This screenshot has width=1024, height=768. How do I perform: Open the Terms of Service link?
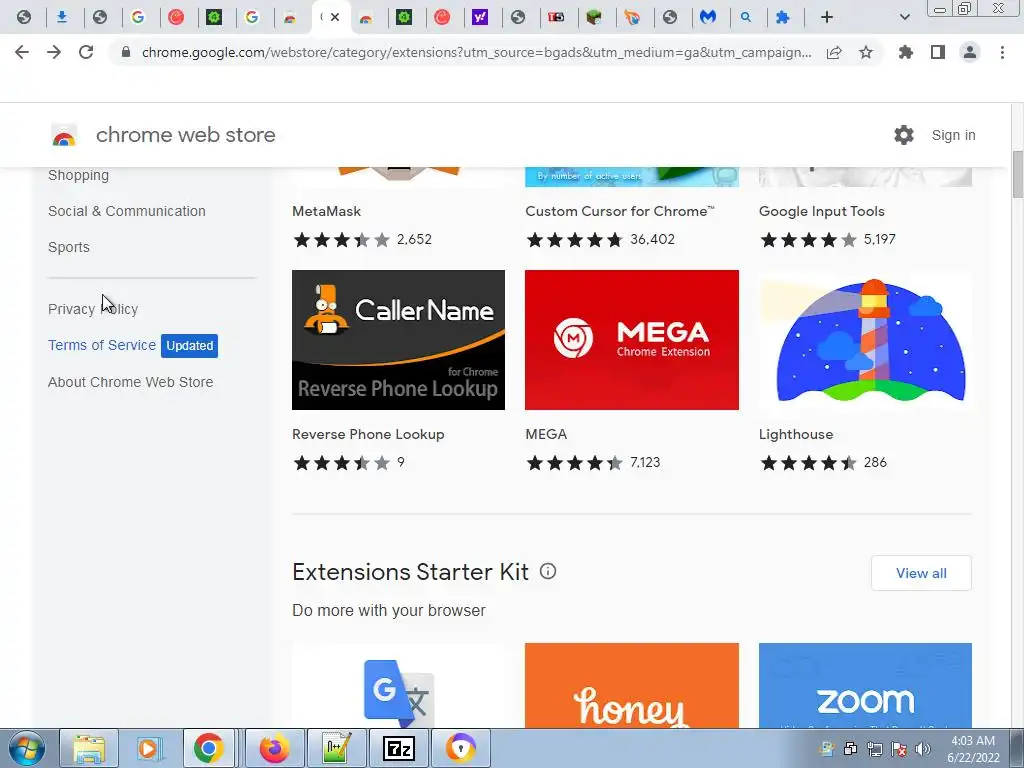click(102, 345)
